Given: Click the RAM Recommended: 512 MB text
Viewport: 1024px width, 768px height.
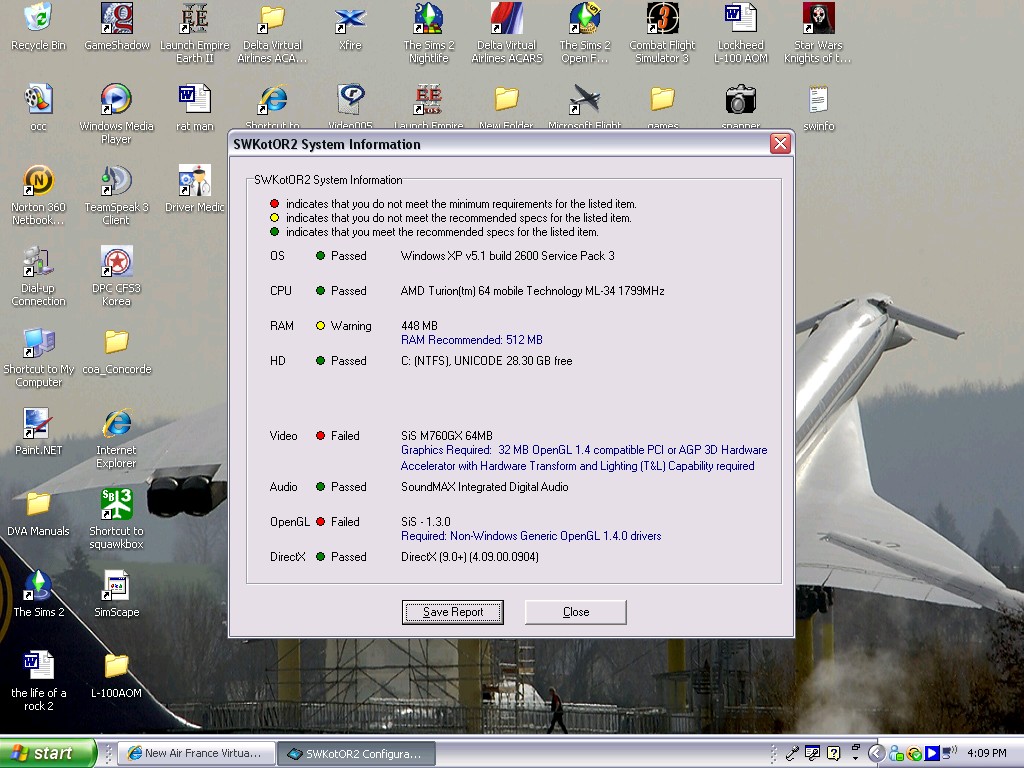Looking at the screenshot, I should point(472,340).
